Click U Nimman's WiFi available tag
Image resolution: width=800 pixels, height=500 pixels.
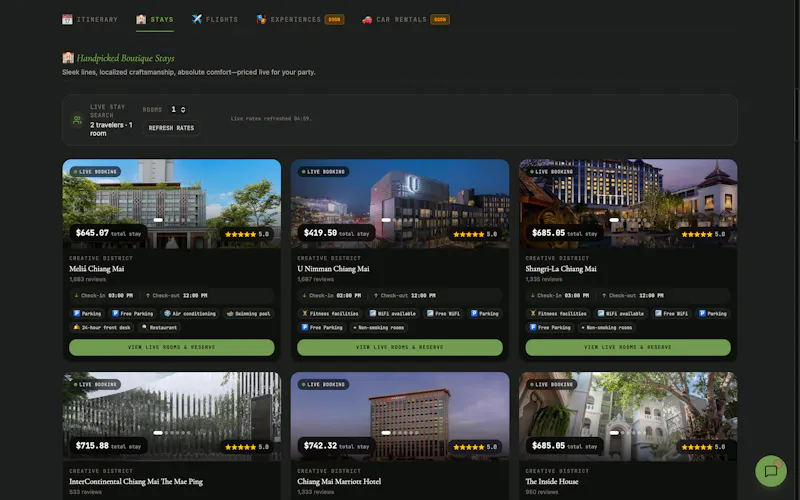click(x=392, y=314)
